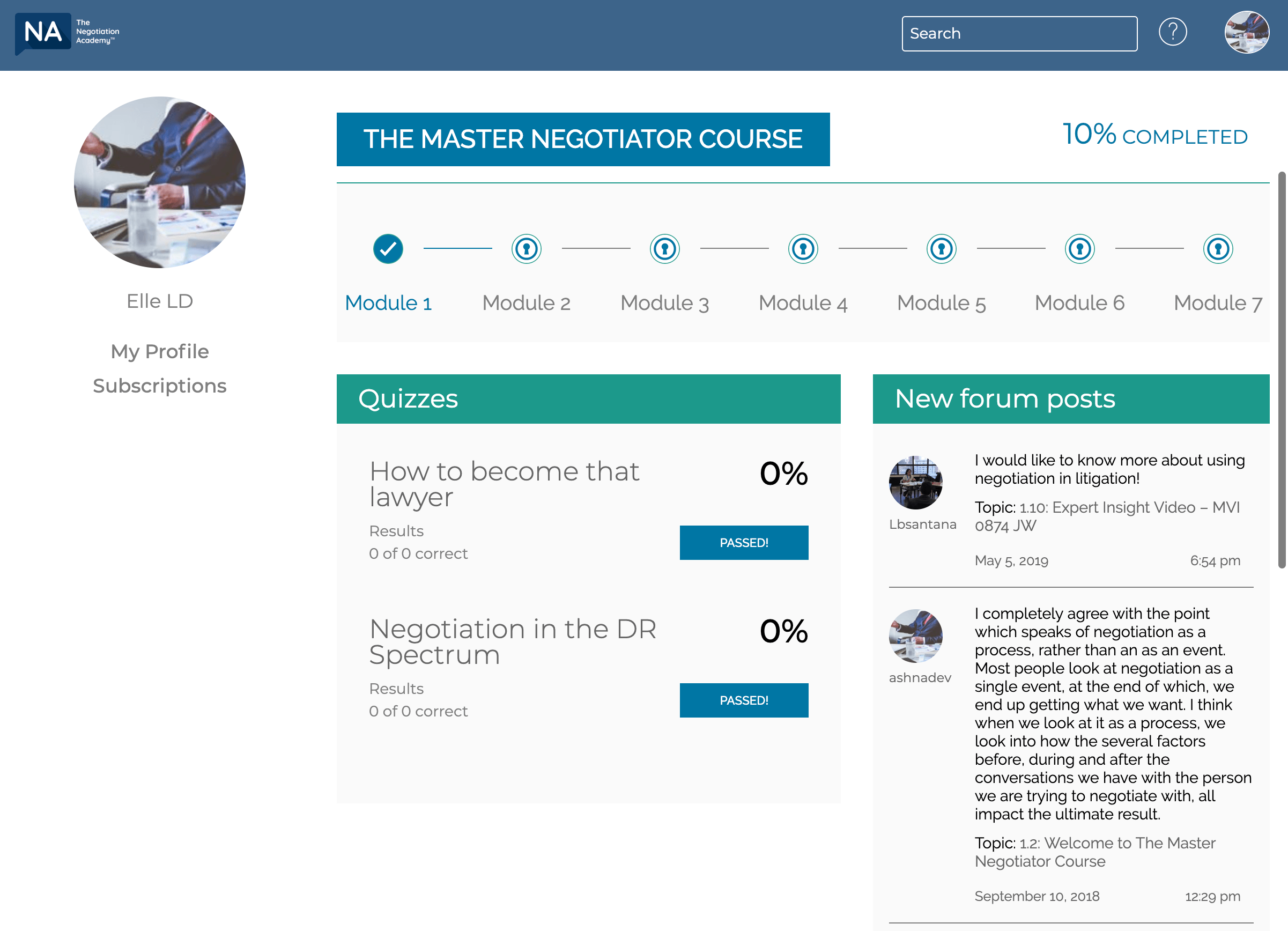Click the 'September 10, 2018' post date
The height and width of the screenshot is (931, 1288).
[1037, 896]
